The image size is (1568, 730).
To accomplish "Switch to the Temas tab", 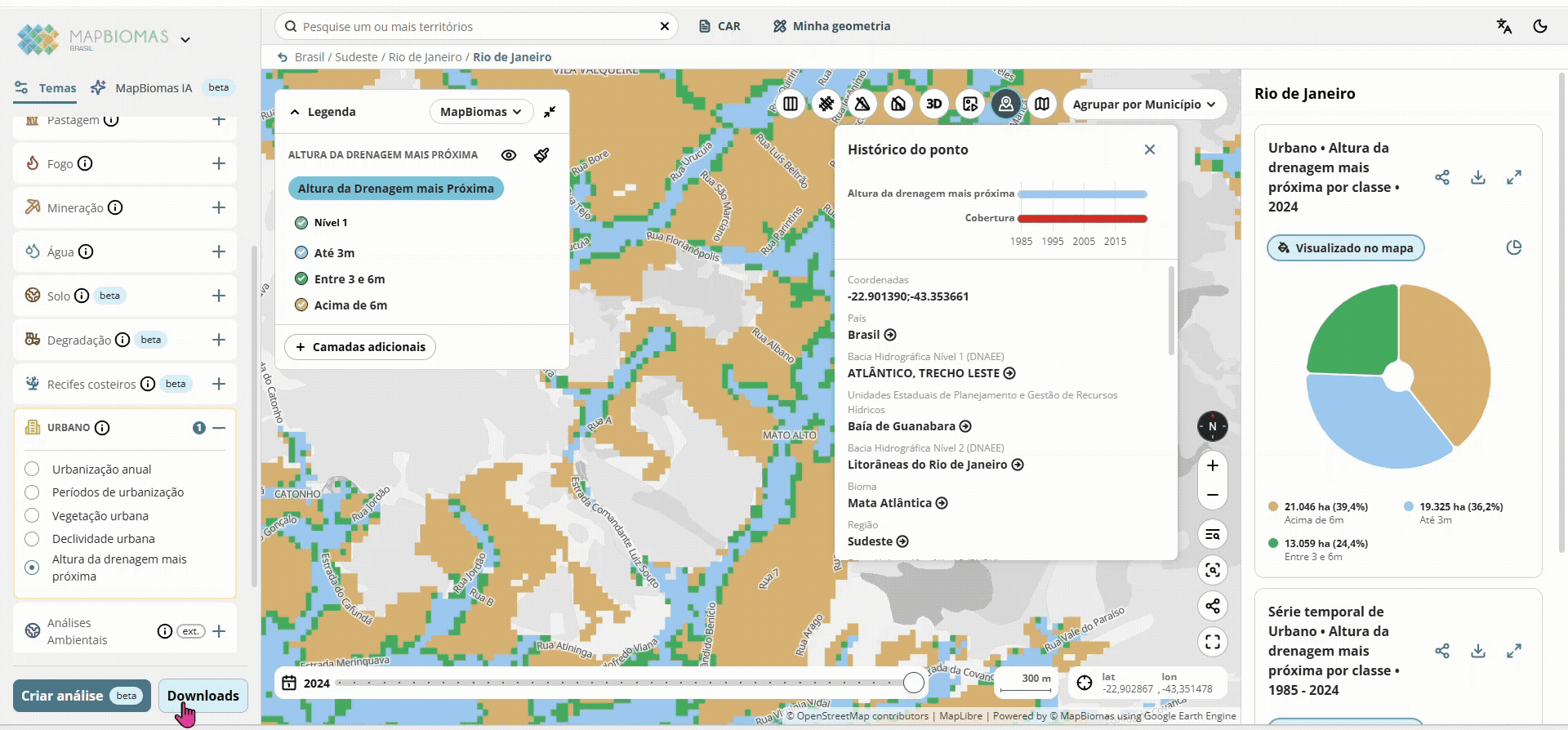I will (x=46, y=88).
